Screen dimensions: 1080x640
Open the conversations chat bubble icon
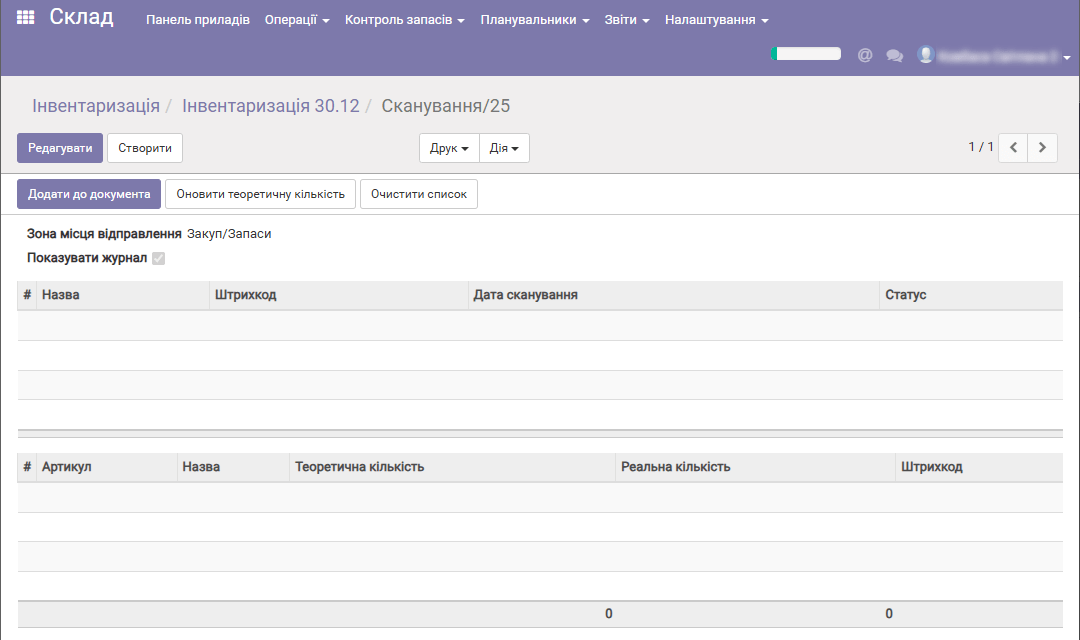click(x=895, y=56)
